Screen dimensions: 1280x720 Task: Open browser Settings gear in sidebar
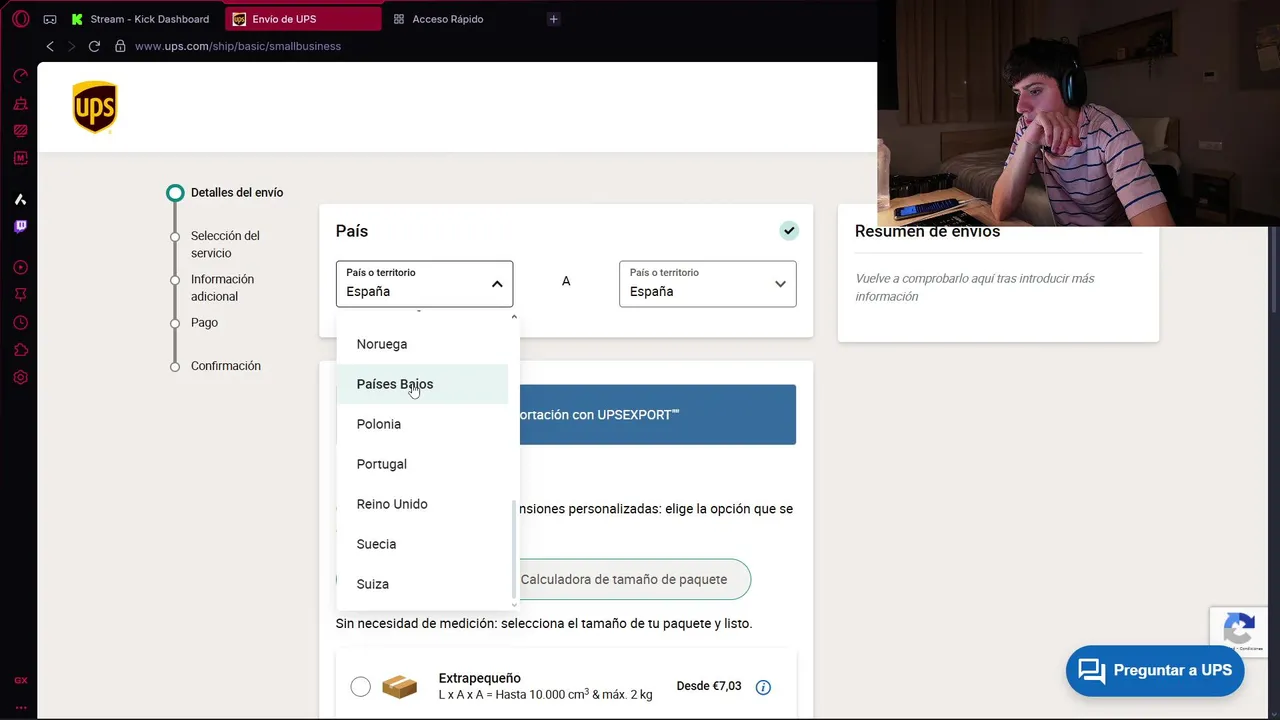point(20,378)
